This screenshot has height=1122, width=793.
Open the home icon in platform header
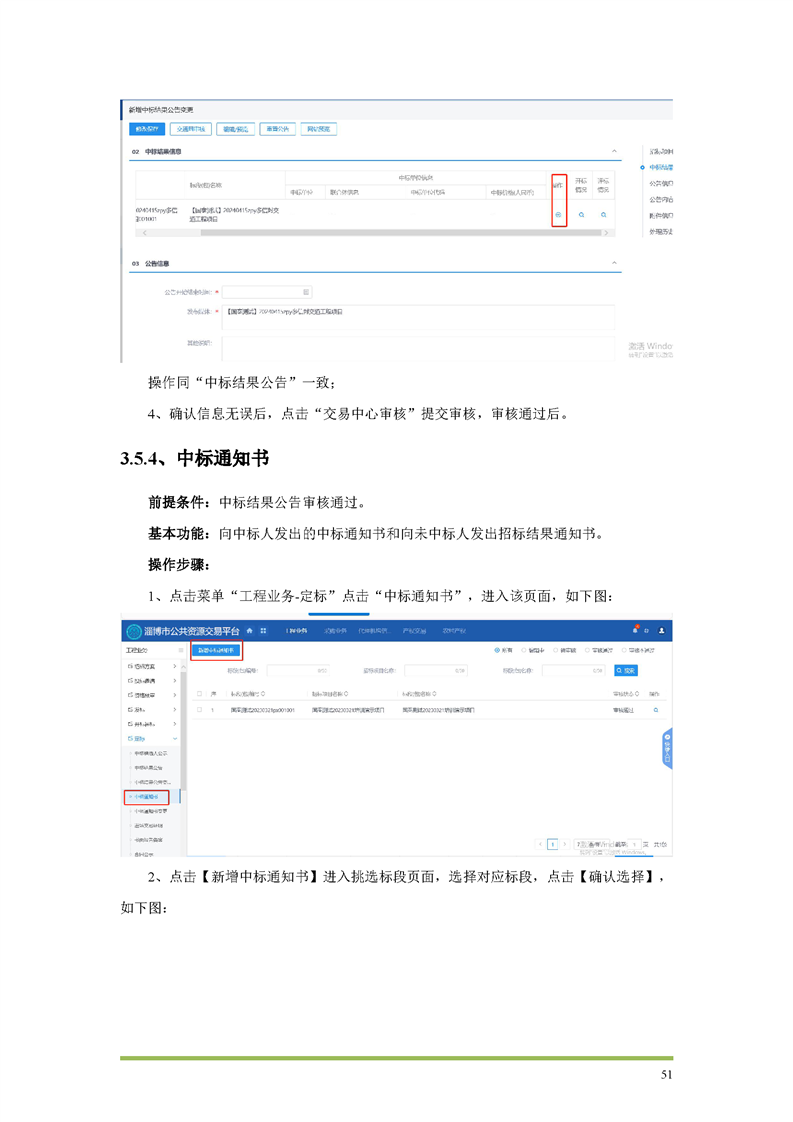pyautogui.click(x=250, y=631)
